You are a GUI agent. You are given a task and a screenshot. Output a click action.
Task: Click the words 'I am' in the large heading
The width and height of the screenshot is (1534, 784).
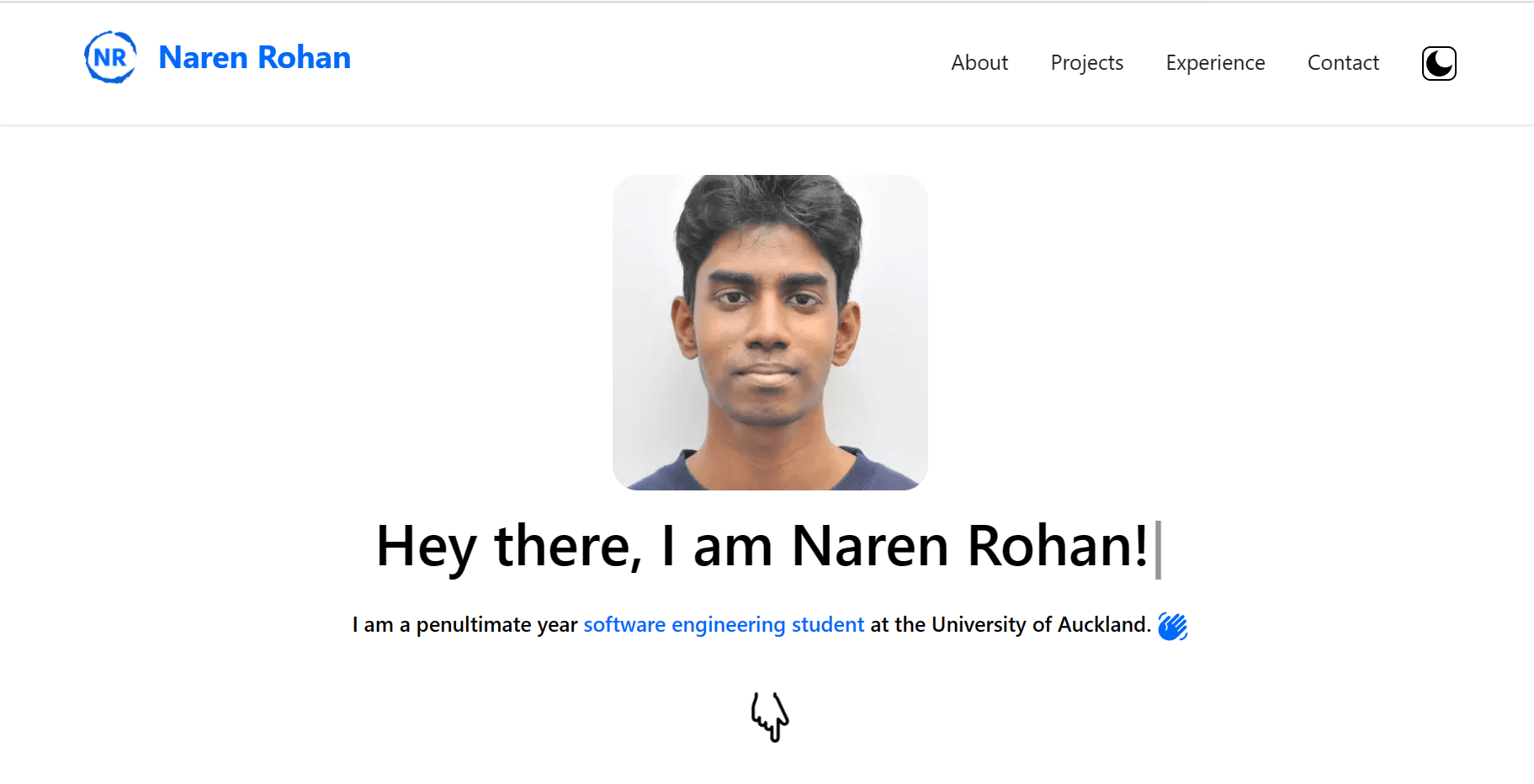point(717,547)
